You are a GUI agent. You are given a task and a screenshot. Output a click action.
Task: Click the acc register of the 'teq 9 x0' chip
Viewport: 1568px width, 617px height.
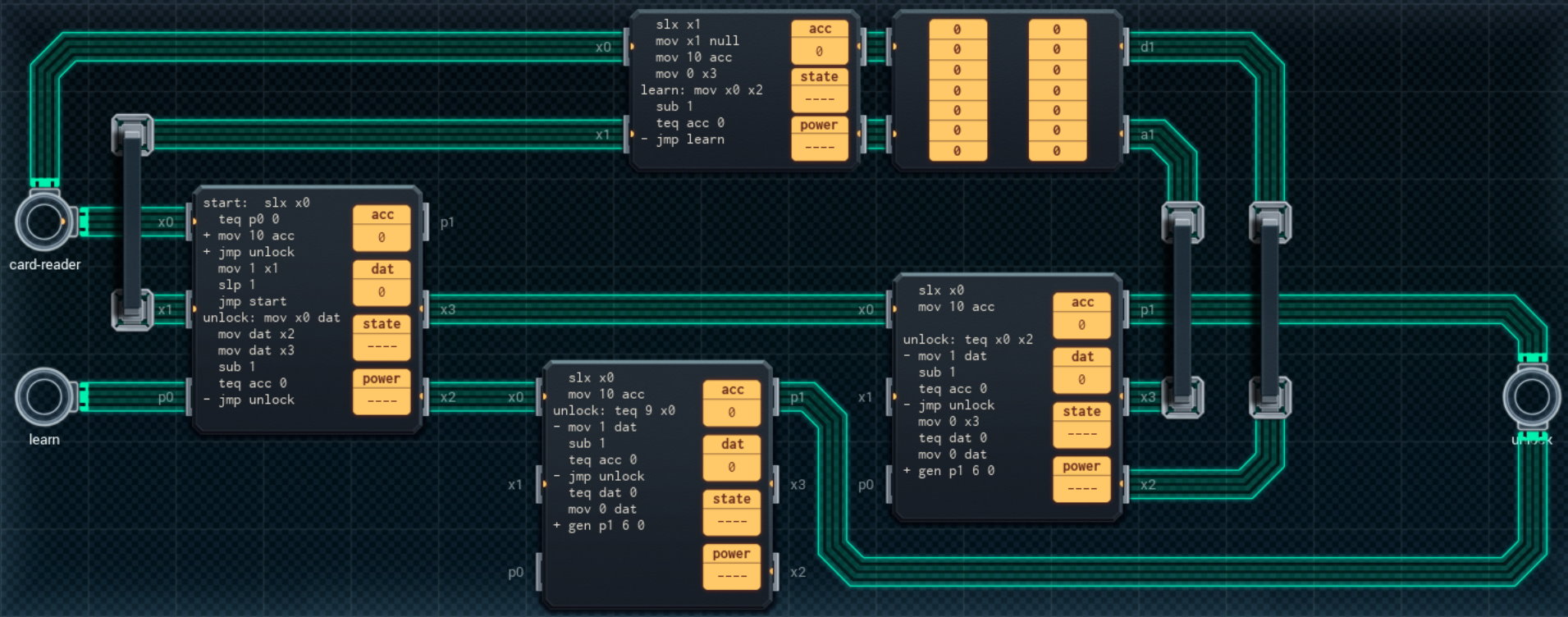point(731,413)
